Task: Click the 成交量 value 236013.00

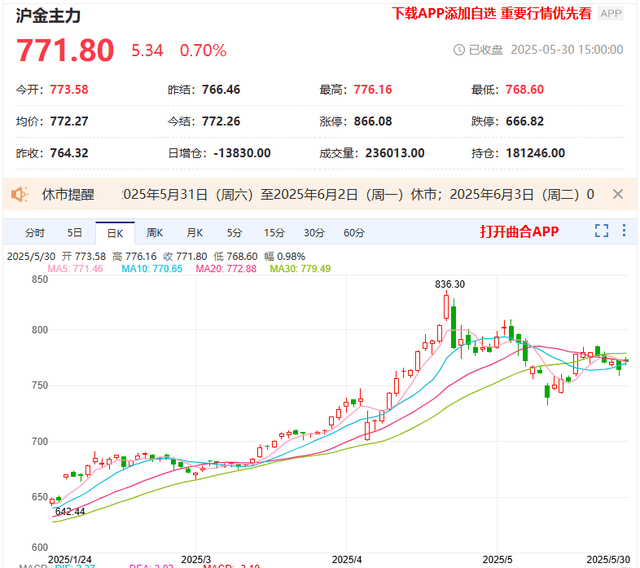Action: (395, 153)
